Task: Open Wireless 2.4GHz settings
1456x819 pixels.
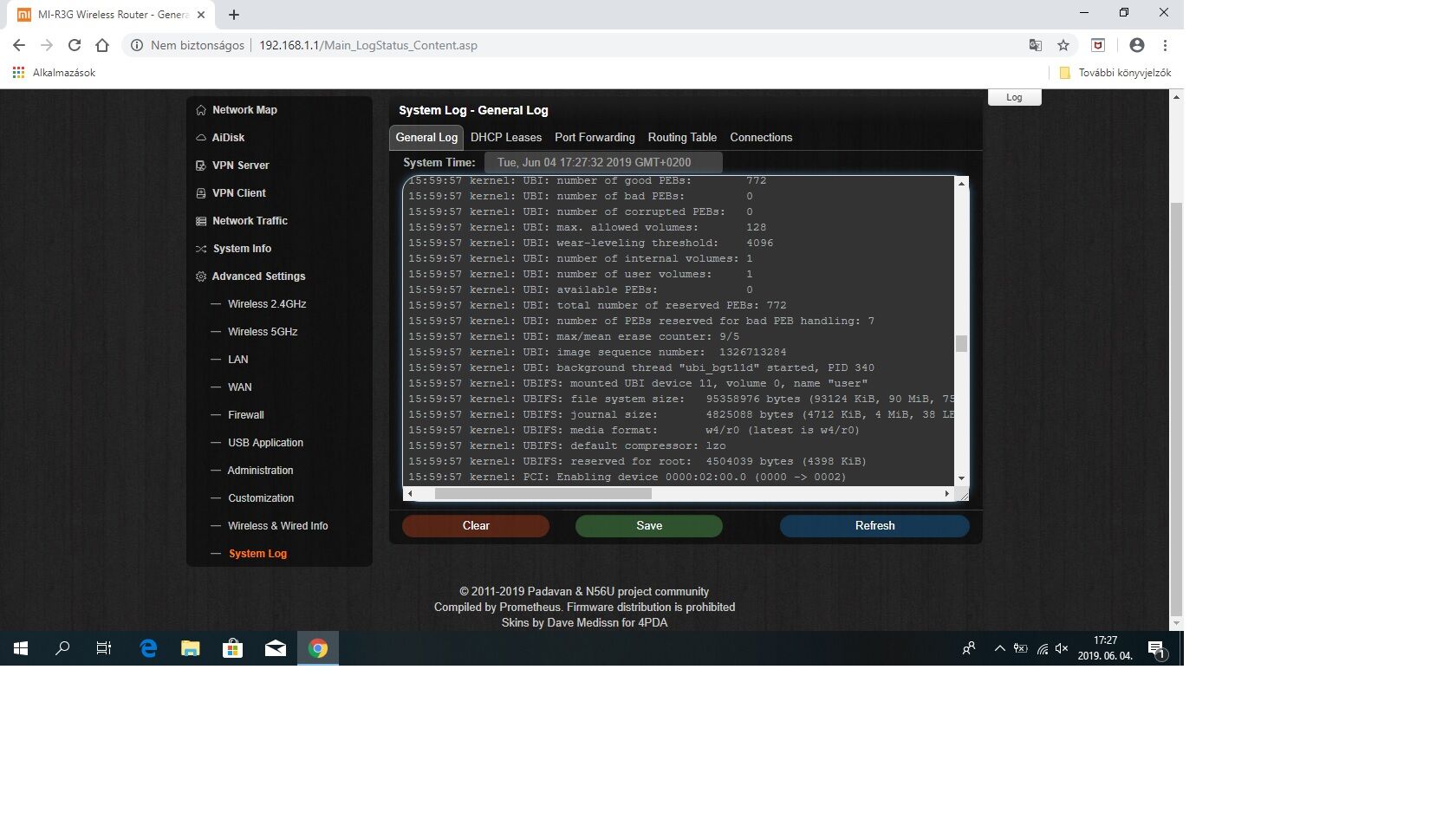Action: coord(267,304)
